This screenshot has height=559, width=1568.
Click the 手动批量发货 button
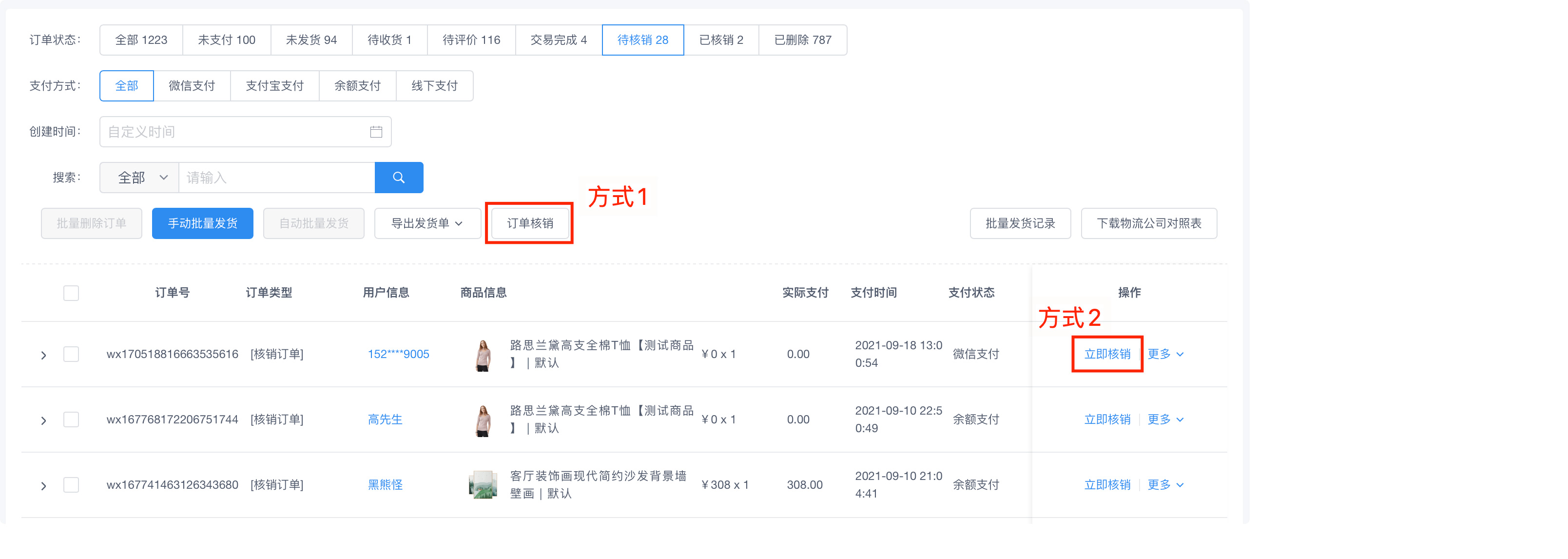[202, 223]
